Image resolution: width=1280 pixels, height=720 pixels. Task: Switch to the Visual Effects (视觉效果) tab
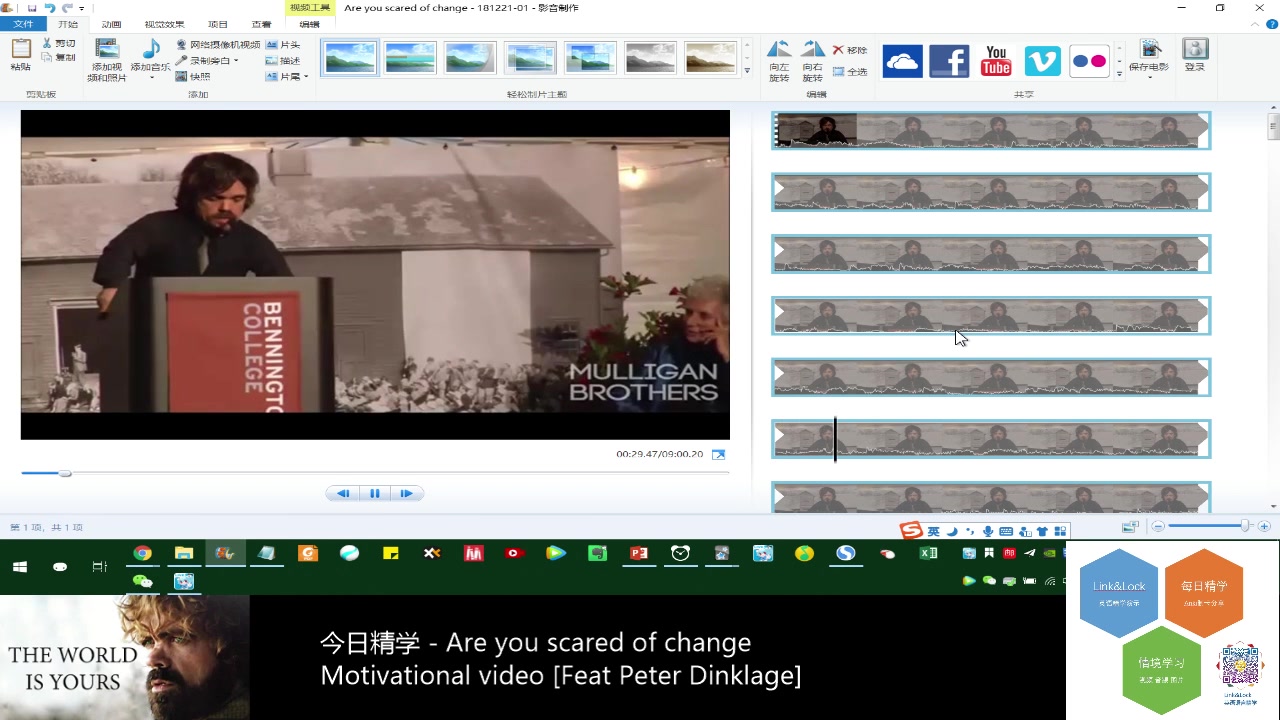coord(164,24)
